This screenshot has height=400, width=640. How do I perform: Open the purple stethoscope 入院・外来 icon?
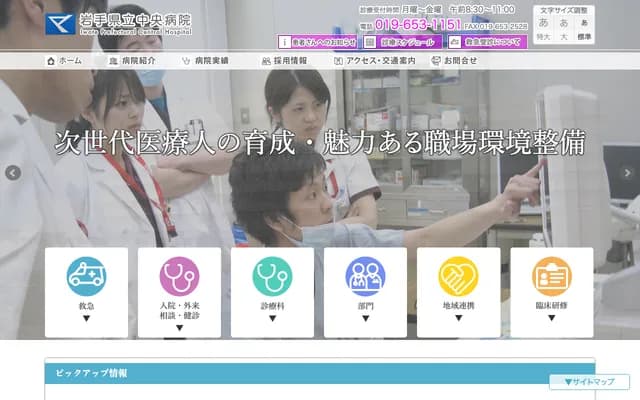tap(179, 276)
